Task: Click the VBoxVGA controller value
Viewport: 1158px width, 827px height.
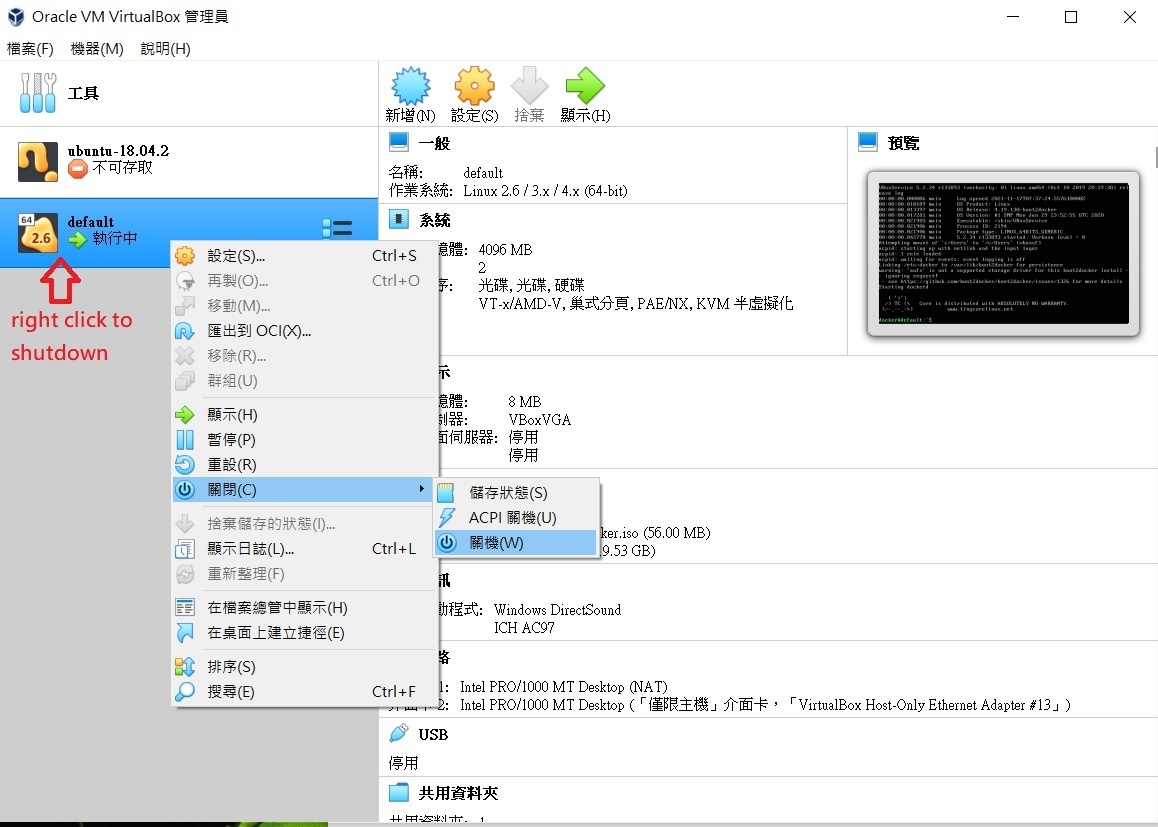Action: tap(540, 419)
